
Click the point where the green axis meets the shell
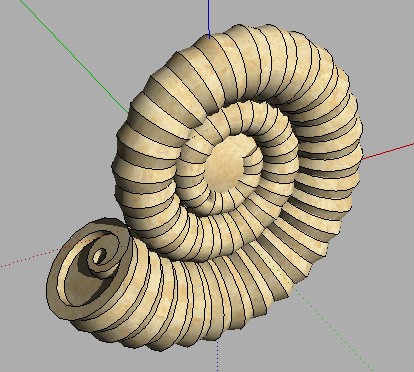(129, 113)
